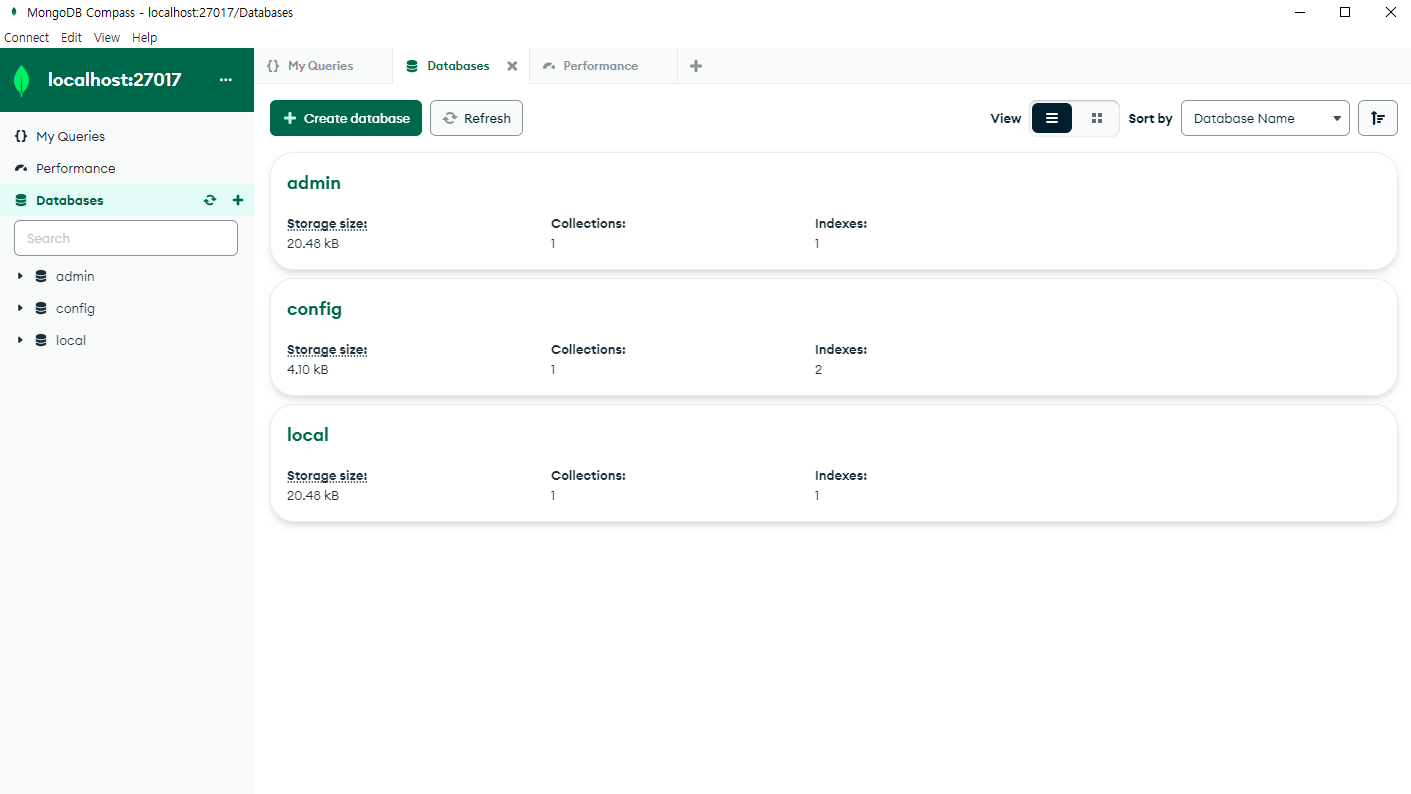
Task: Open the Connect menu
Action: [26, 38]
